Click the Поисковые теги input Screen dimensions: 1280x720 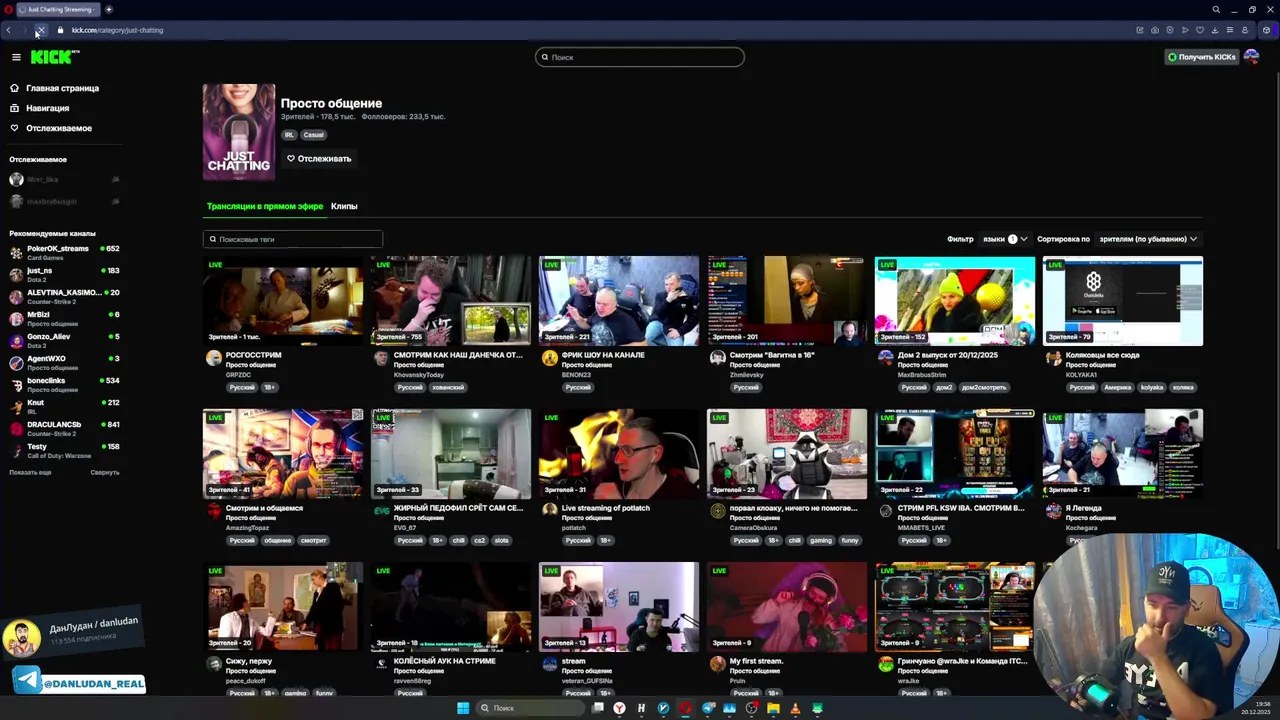point(293,239)
